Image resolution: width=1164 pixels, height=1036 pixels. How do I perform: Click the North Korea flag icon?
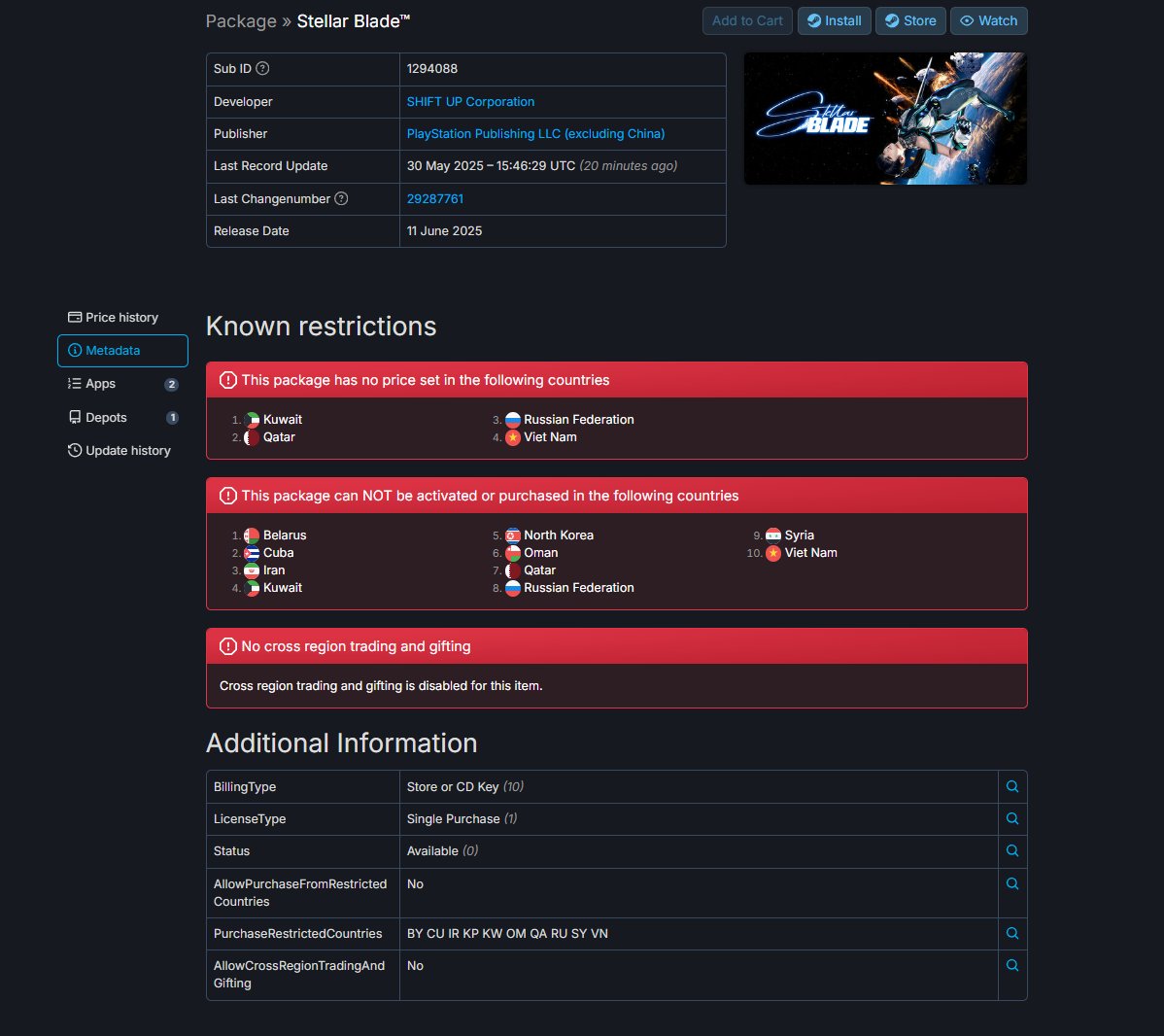(513, 535)
